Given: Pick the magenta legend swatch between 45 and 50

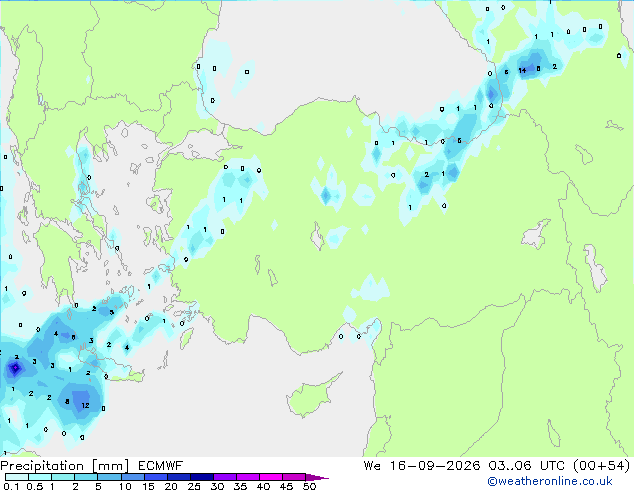Looking at the screenshot, I should [x=294, y=477].
